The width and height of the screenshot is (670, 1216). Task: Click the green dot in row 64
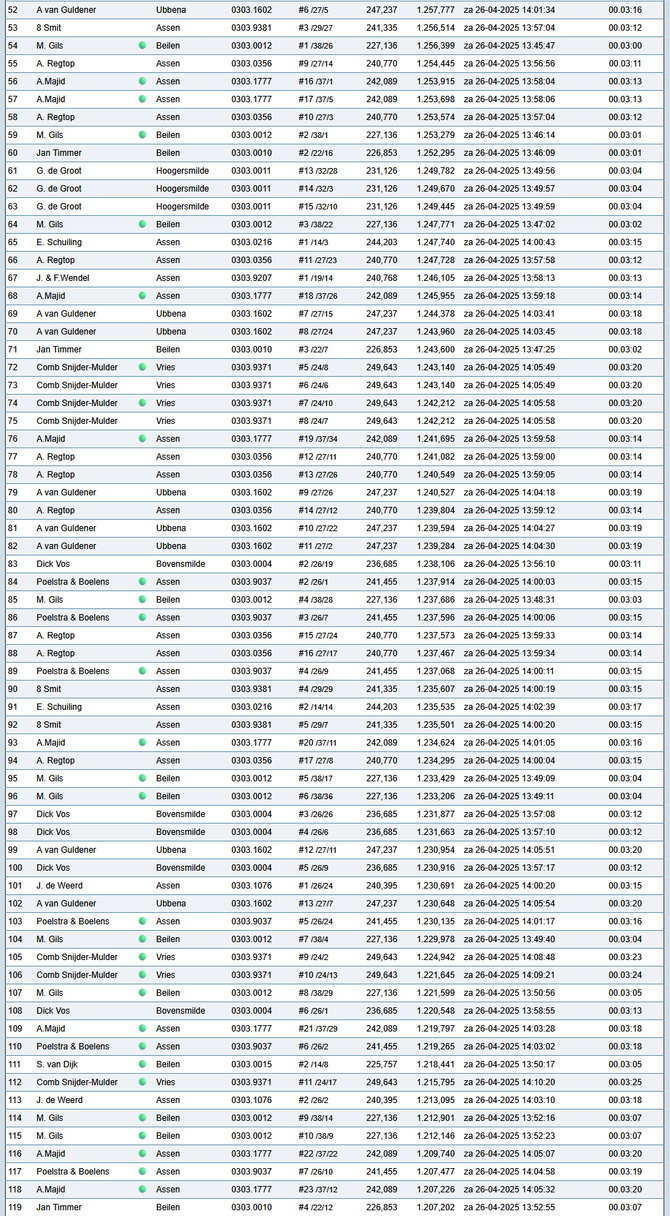point(142,224)
